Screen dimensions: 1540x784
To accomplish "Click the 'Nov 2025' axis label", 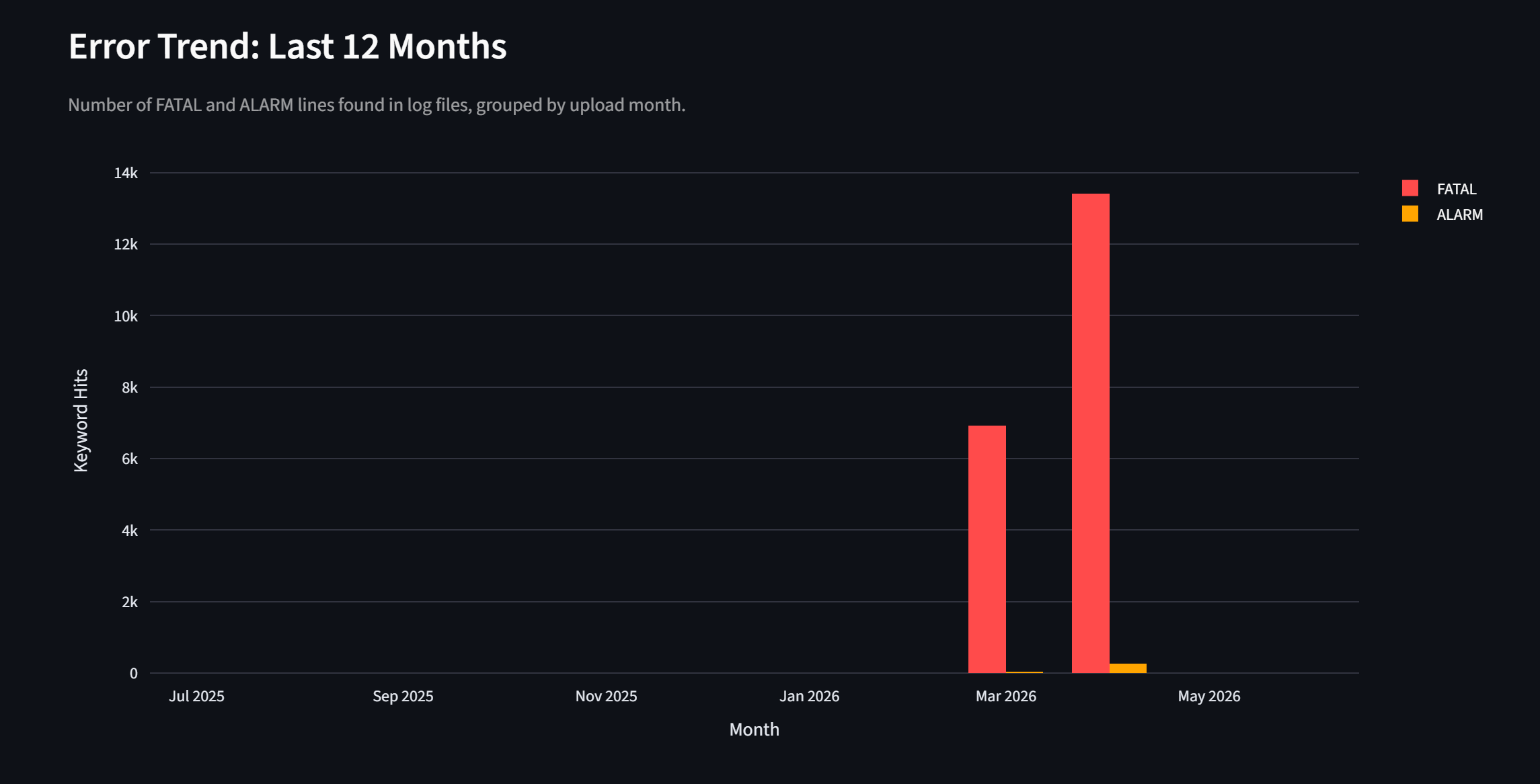I will [606, 697].
